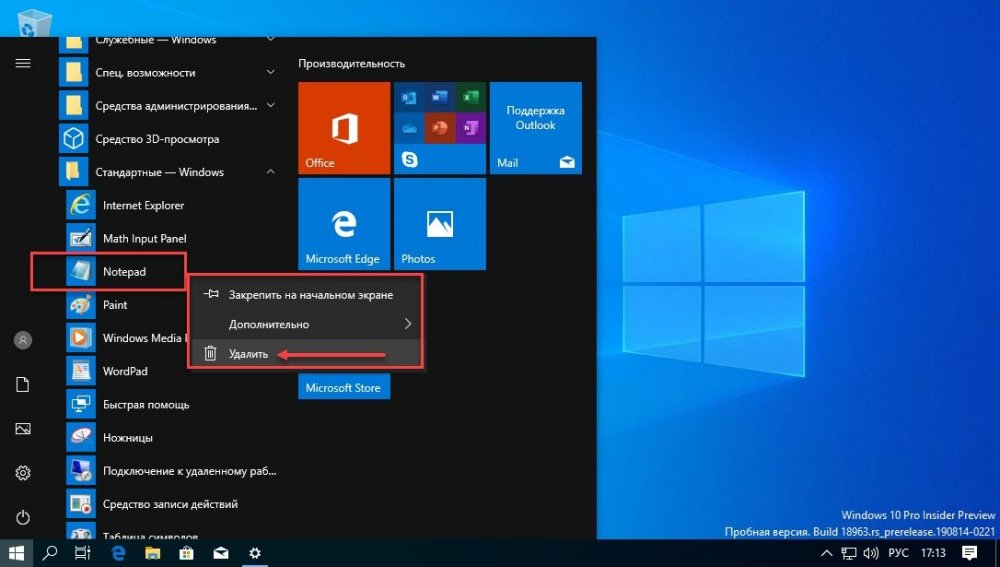The image size is (1000, 567).
Task: Open the Office tile
Action: [x=344, y=128]
